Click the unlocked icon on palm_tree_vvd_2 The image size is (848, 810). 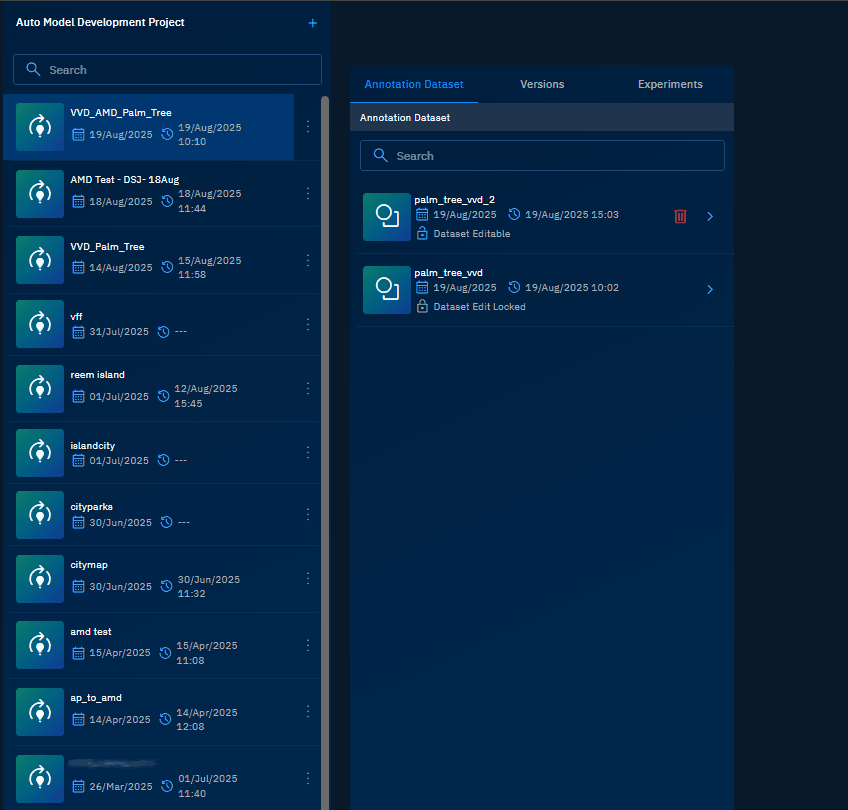coord(422,234)
